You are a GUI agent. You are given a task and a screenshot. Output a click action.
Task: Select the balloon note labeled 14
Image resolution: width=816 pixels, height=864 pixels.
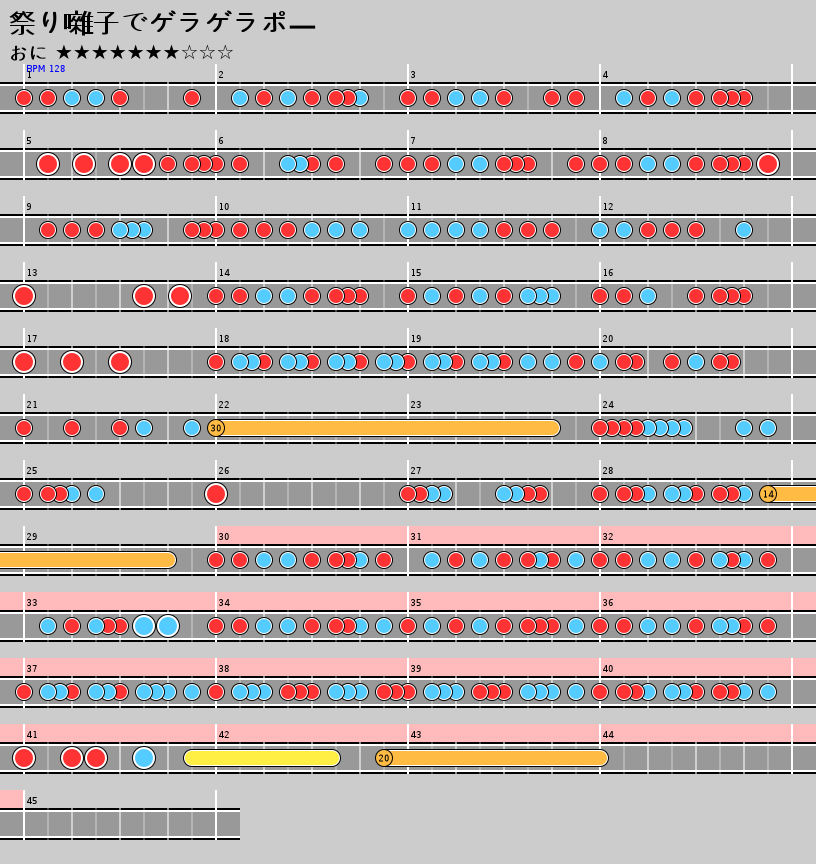768,494
